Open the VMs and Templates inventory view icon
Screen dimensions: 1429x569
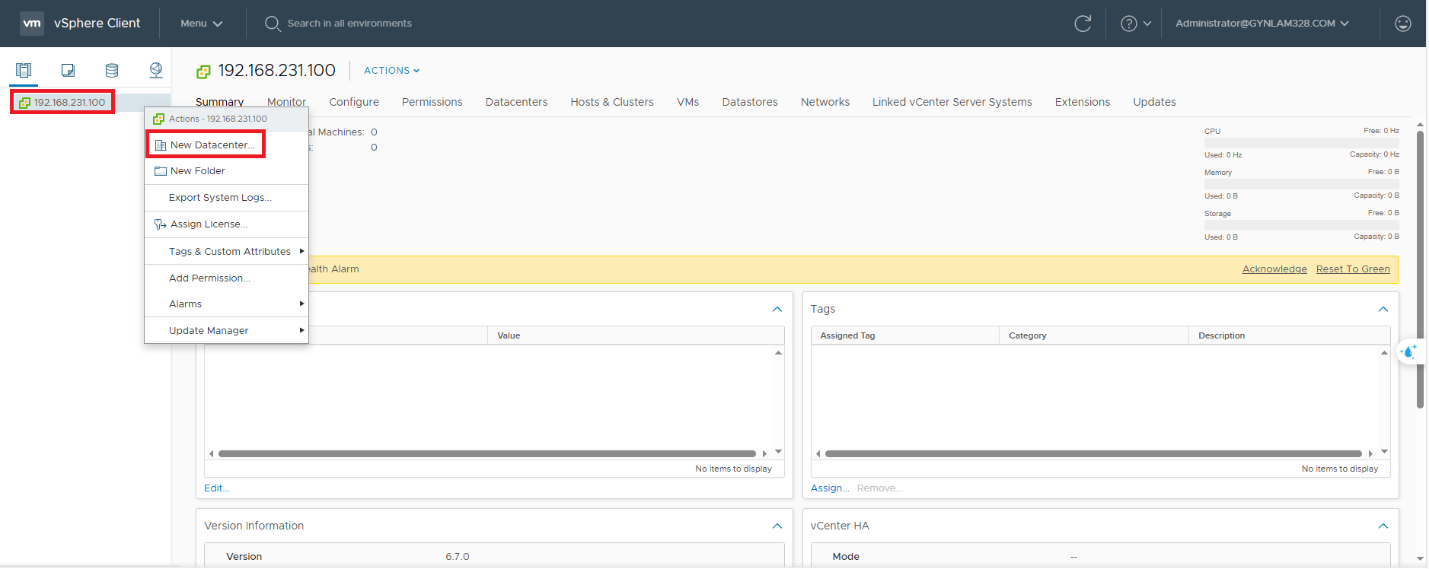coord(68,70)
